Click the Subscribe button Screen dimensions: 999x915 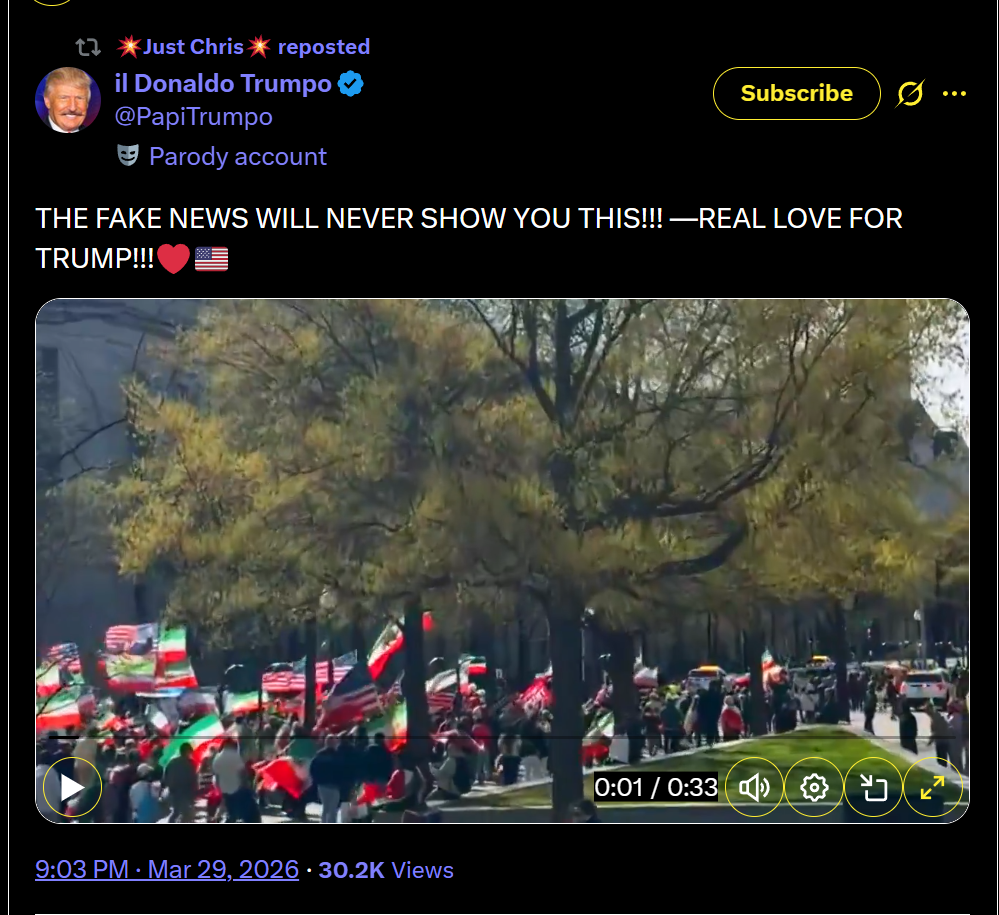796,94
